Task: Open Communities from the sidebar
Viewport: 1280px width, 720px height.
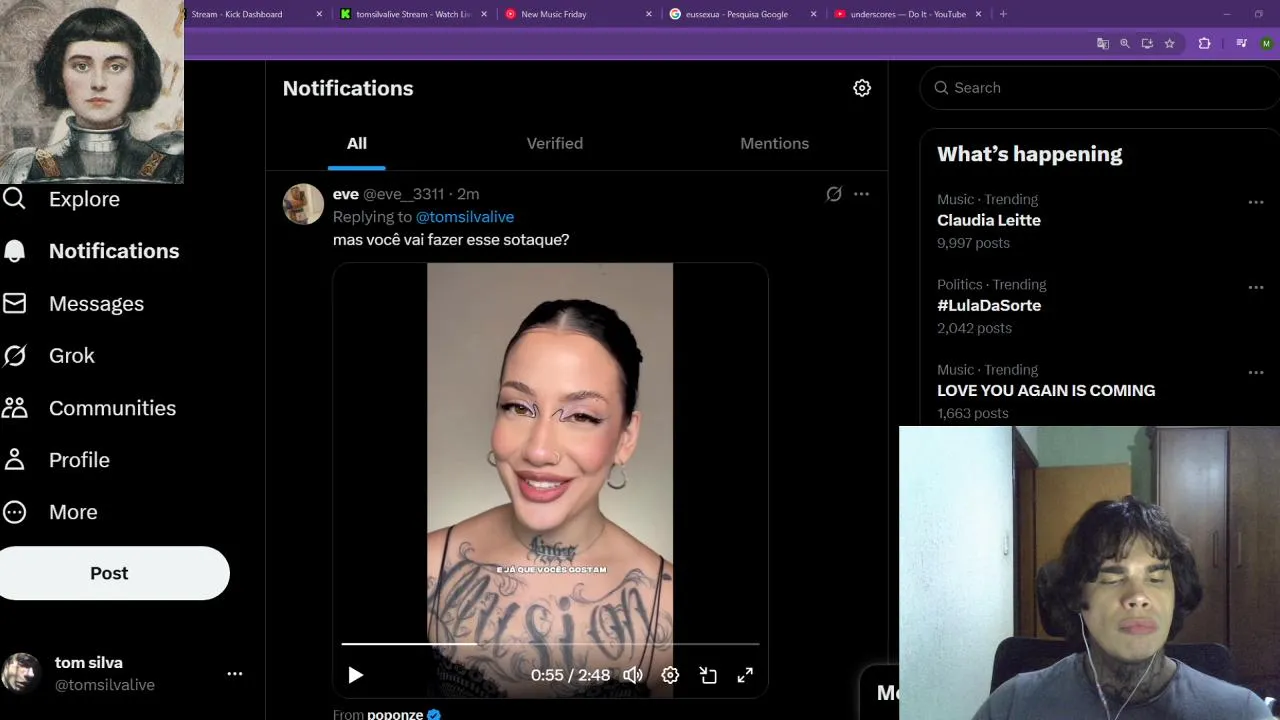Action: pyautogui.click(x=90, y=408)
